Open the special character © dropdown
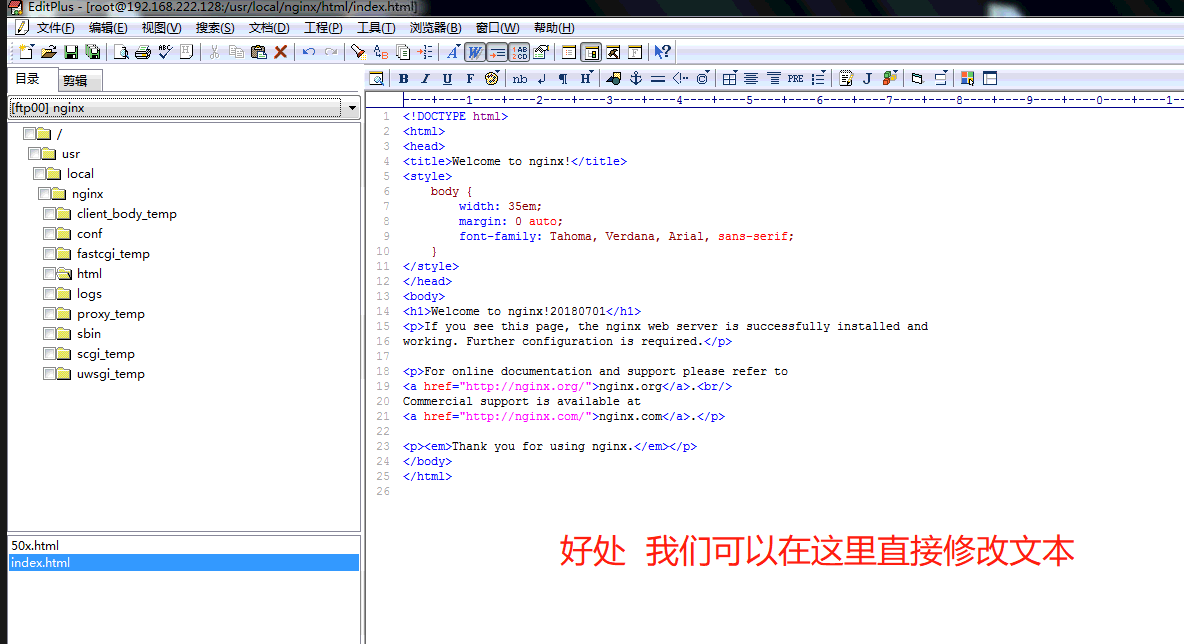The image size is (1184, 644). [x=703, y=79]
